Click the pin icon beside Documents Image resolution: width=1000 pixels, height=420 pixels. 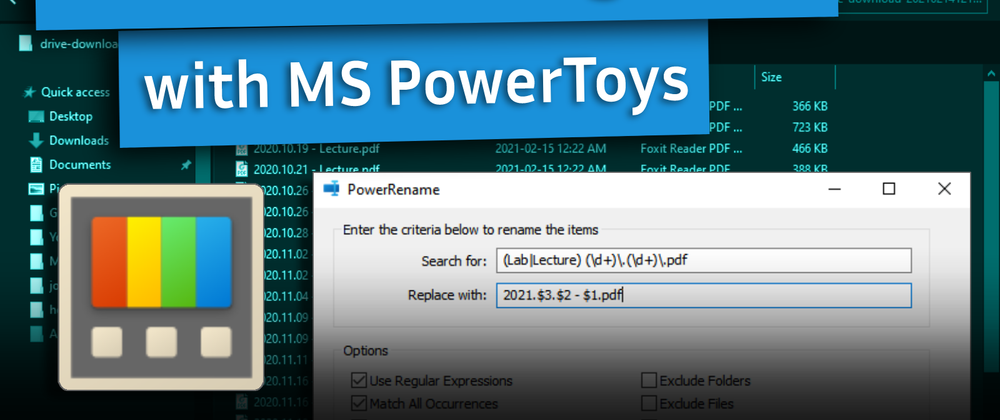186,165
